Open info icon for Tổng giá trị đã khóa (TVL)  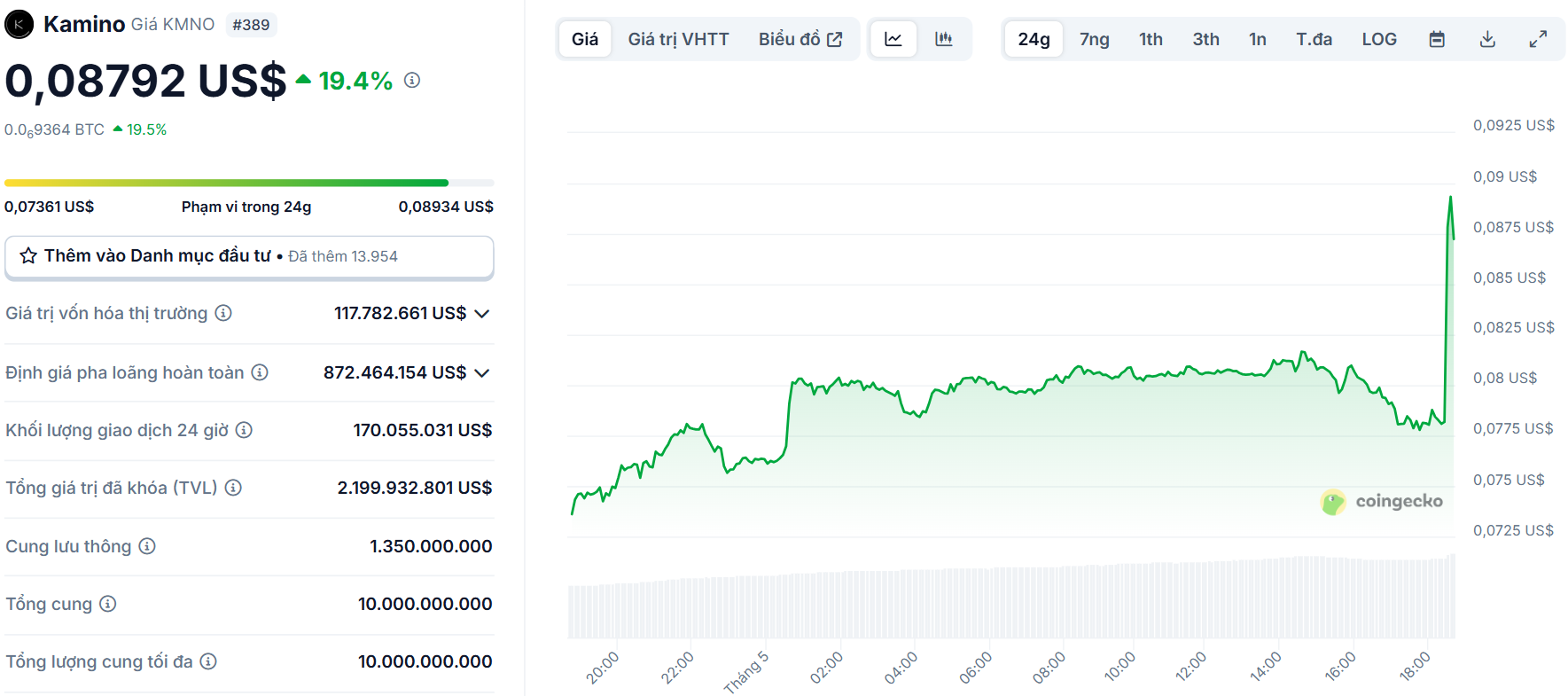[233, 488]
